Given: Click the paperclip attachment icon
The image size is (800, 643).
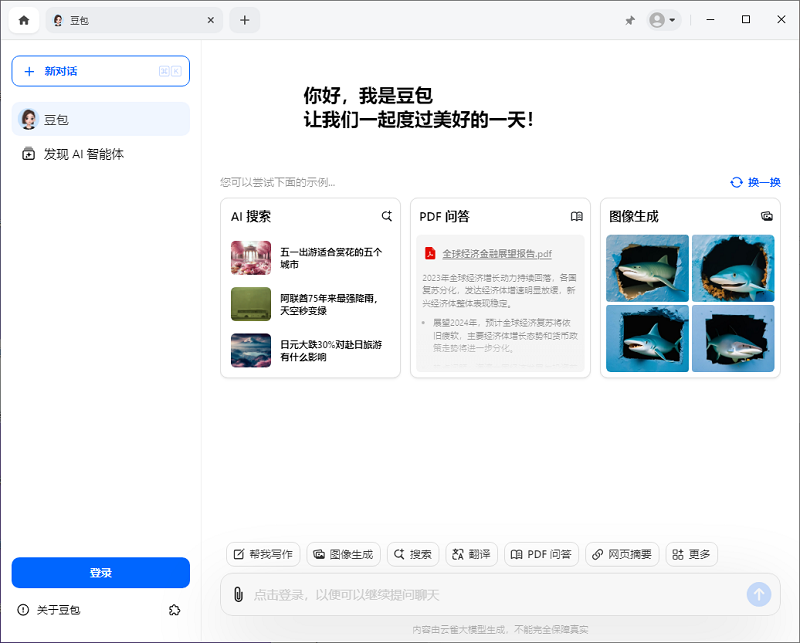Looking at the screenshot, I should (238, 593).
